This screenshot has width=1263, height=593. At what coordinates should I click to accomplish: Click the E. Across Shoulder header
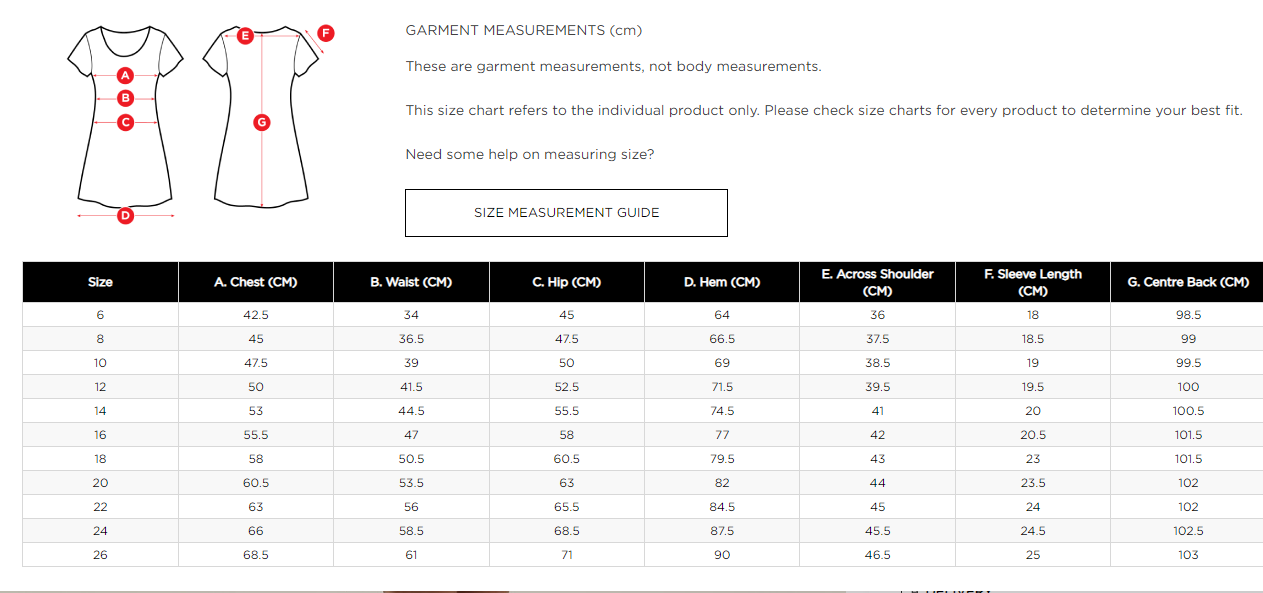pyautogui.click(x=877, y=282)
